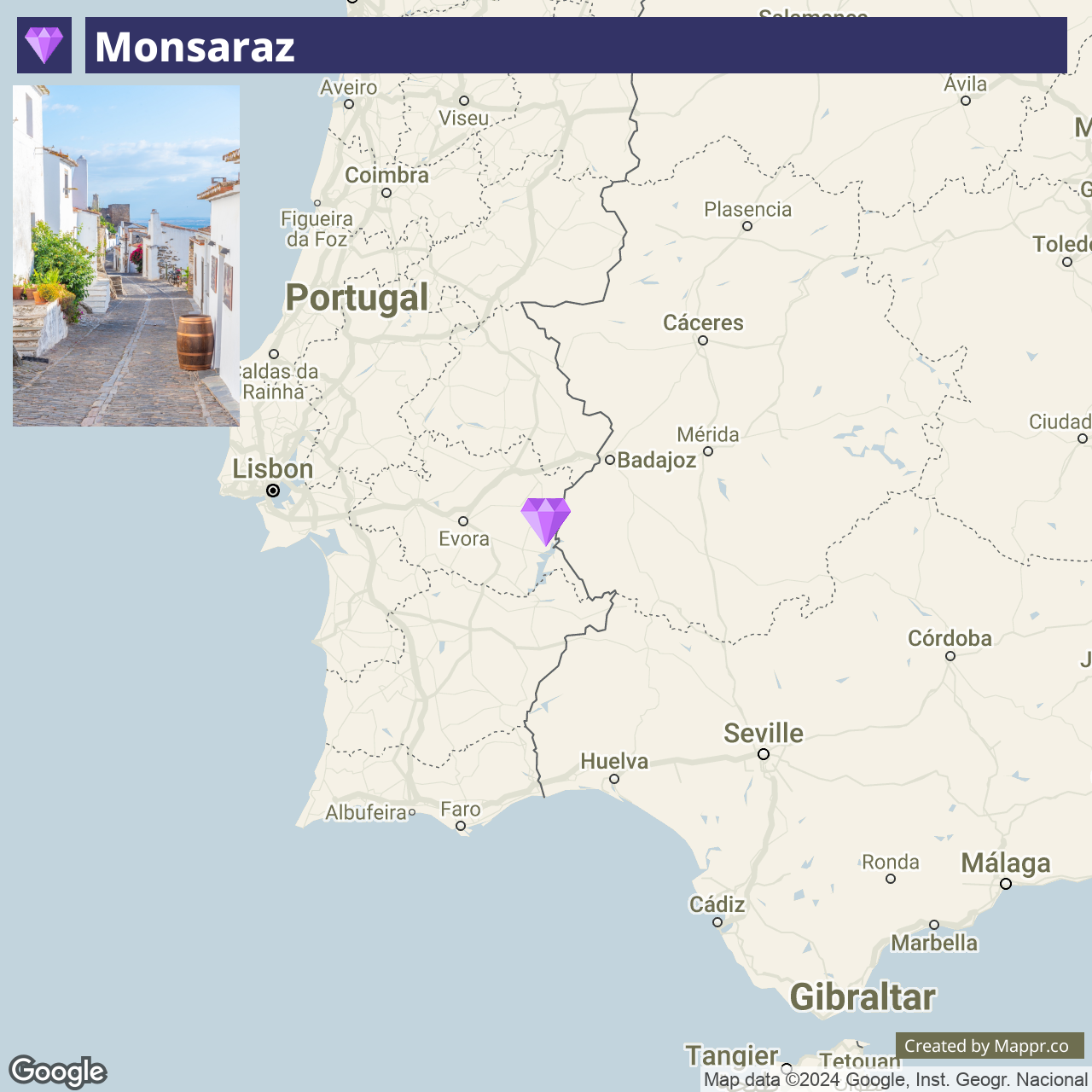The width and height of the screenshot is (1092, 1092).
Task: Click the Portugal country label
Action: click(x=357, y=298)
